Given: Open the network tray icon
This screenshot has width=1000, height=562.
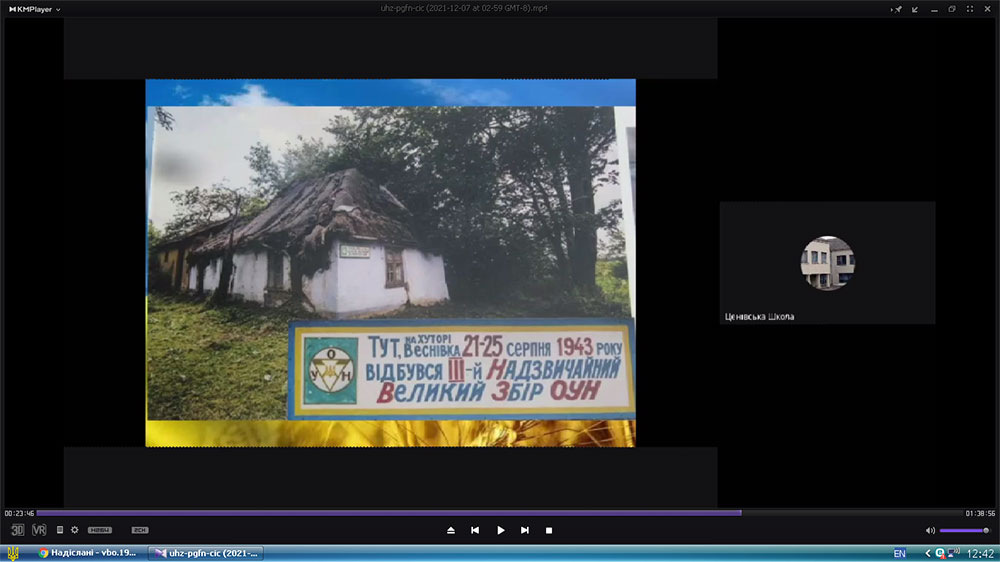Looking at the screenshot, I should coord(954,552).
